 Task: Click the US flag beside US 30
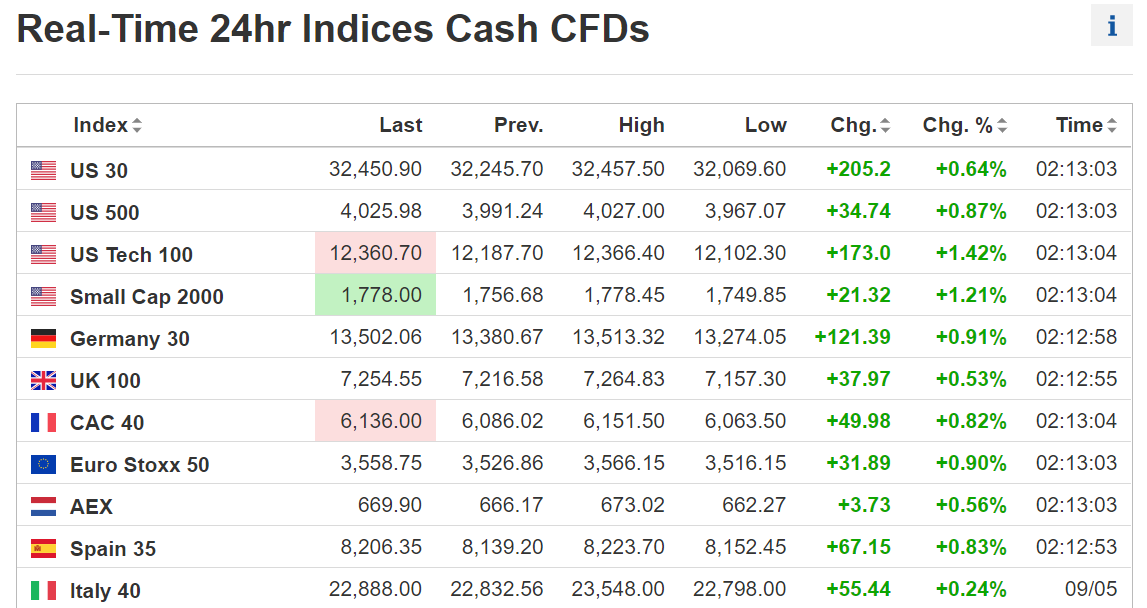click(x=43, y=171)
